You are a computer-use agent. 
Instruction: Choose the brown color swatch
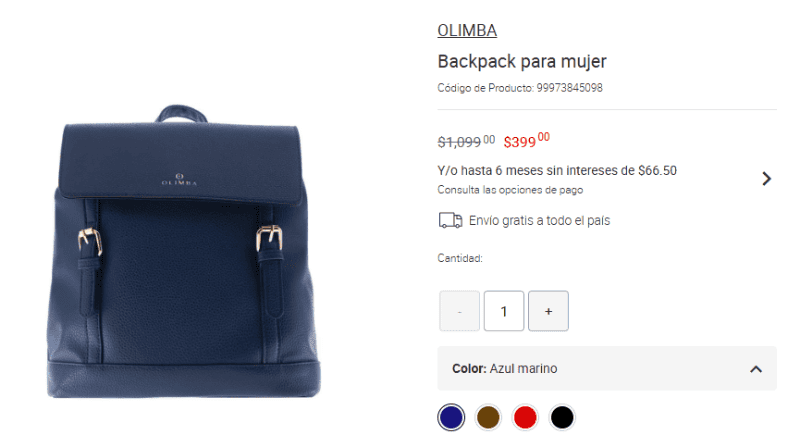click(488, 417)
